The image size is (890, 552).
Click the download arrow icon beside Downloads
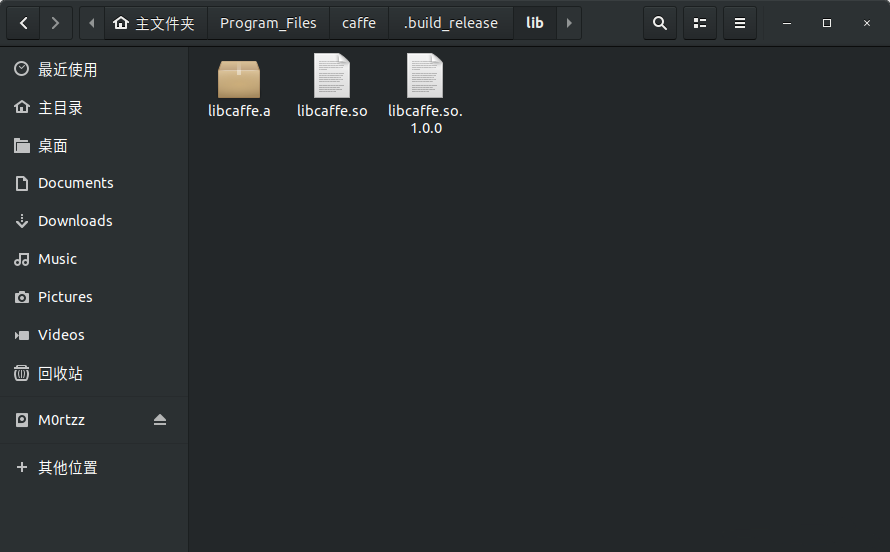click(22, 221)
